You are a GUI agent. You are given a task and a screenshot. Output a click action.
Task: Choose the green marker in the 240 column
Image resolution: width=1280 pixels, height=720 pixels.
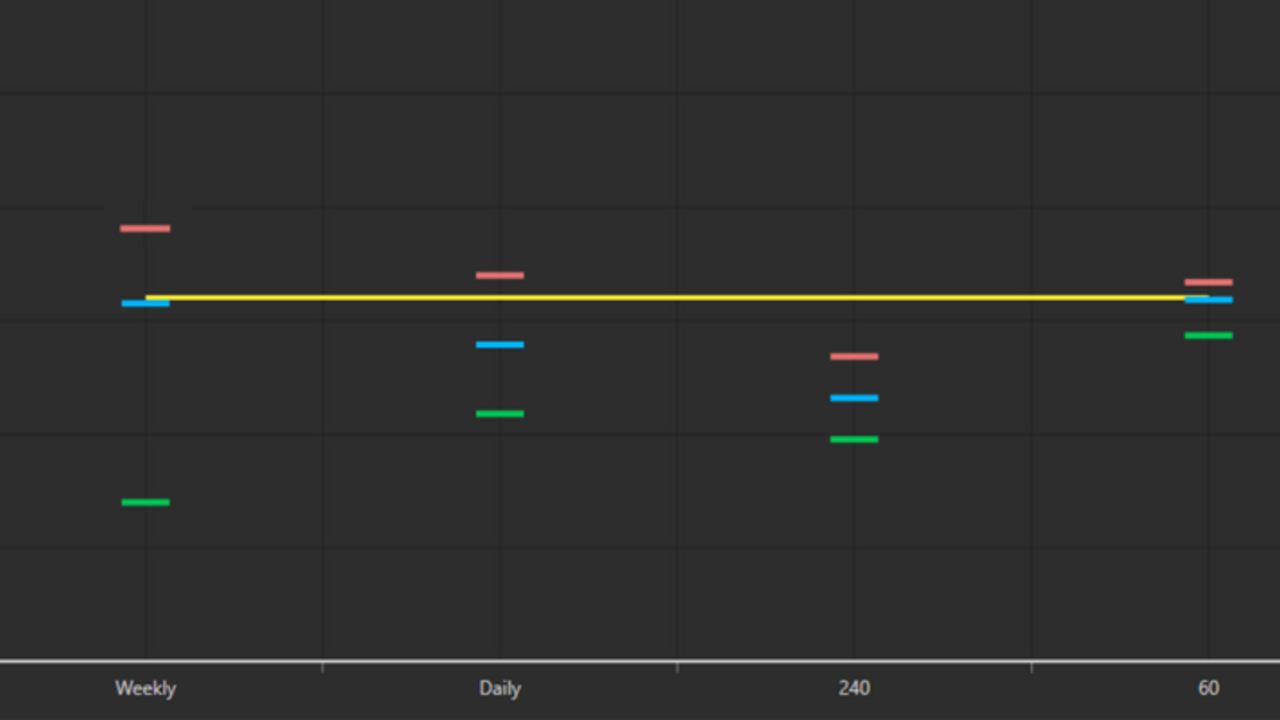pyautogui.click(x=854, y=439)
